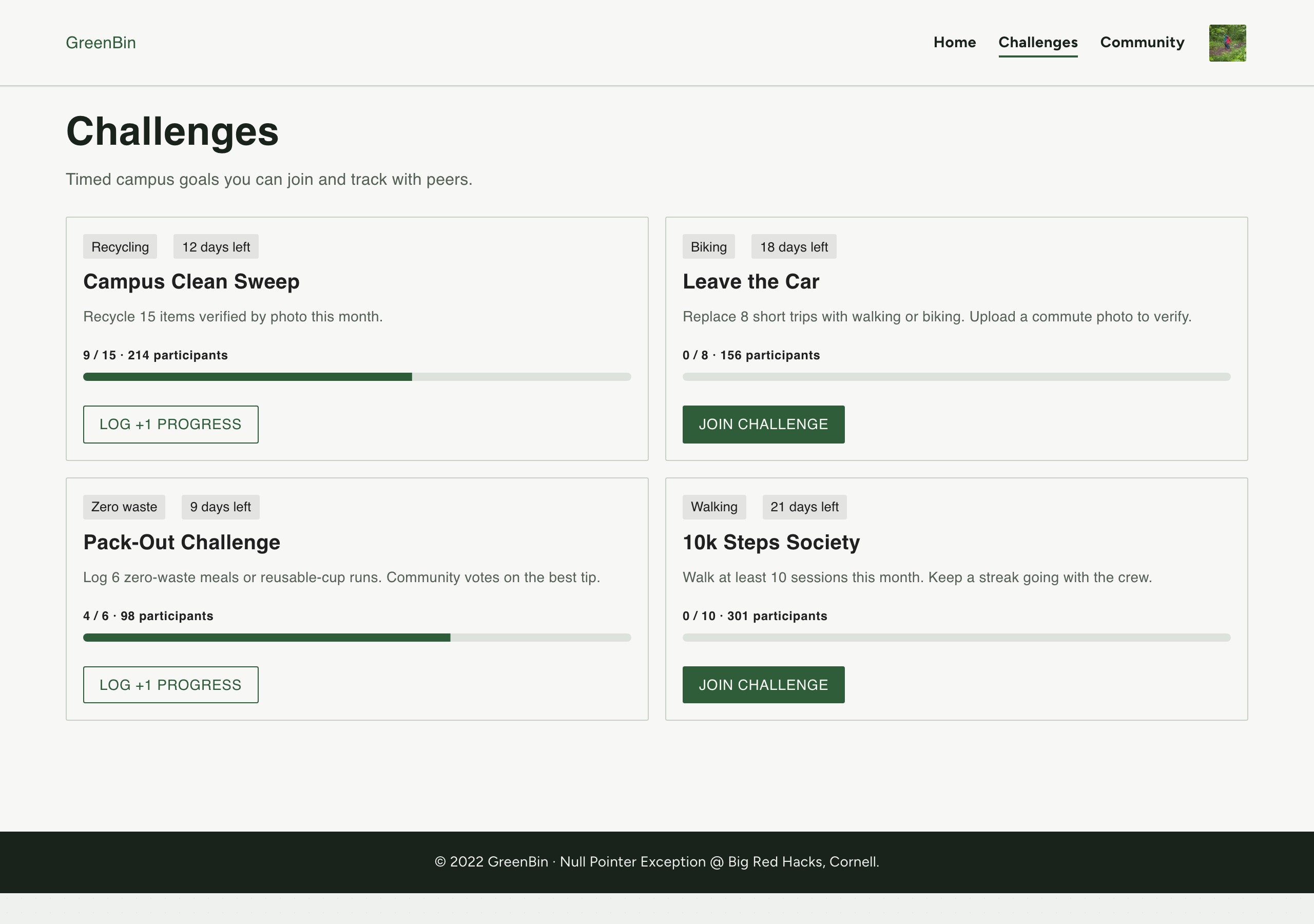Click 'Log 6 zero-waste meals' description
This screenshot has height=924, width=1314.
[x=342, y=577]
